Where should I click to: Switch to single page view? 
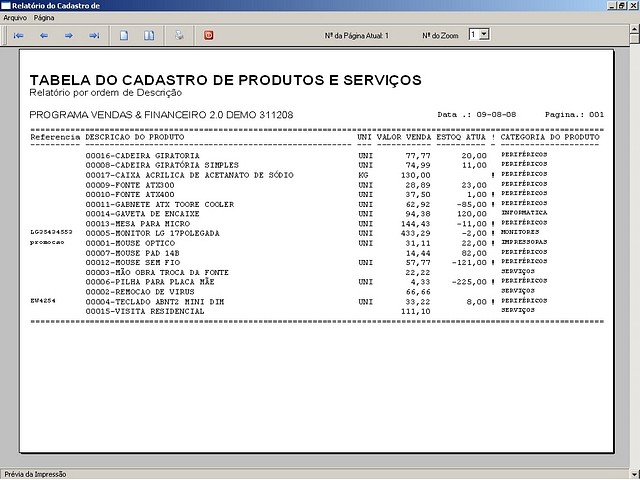[x=124, y=35]
